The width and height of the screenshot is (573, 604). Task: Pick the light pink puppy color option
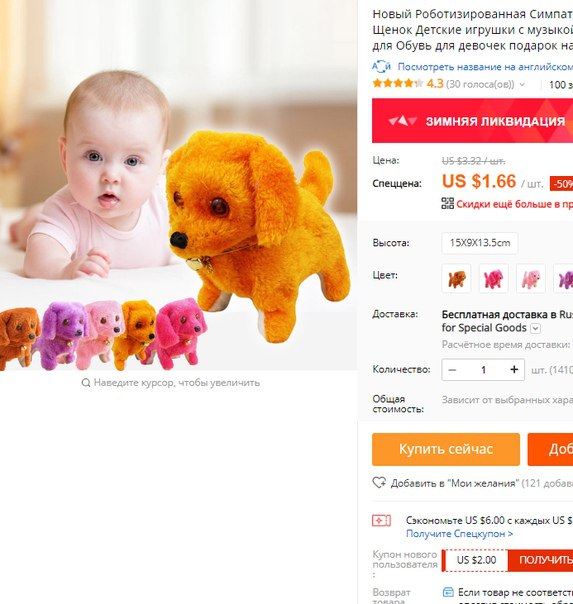click(x=531, y=279)
